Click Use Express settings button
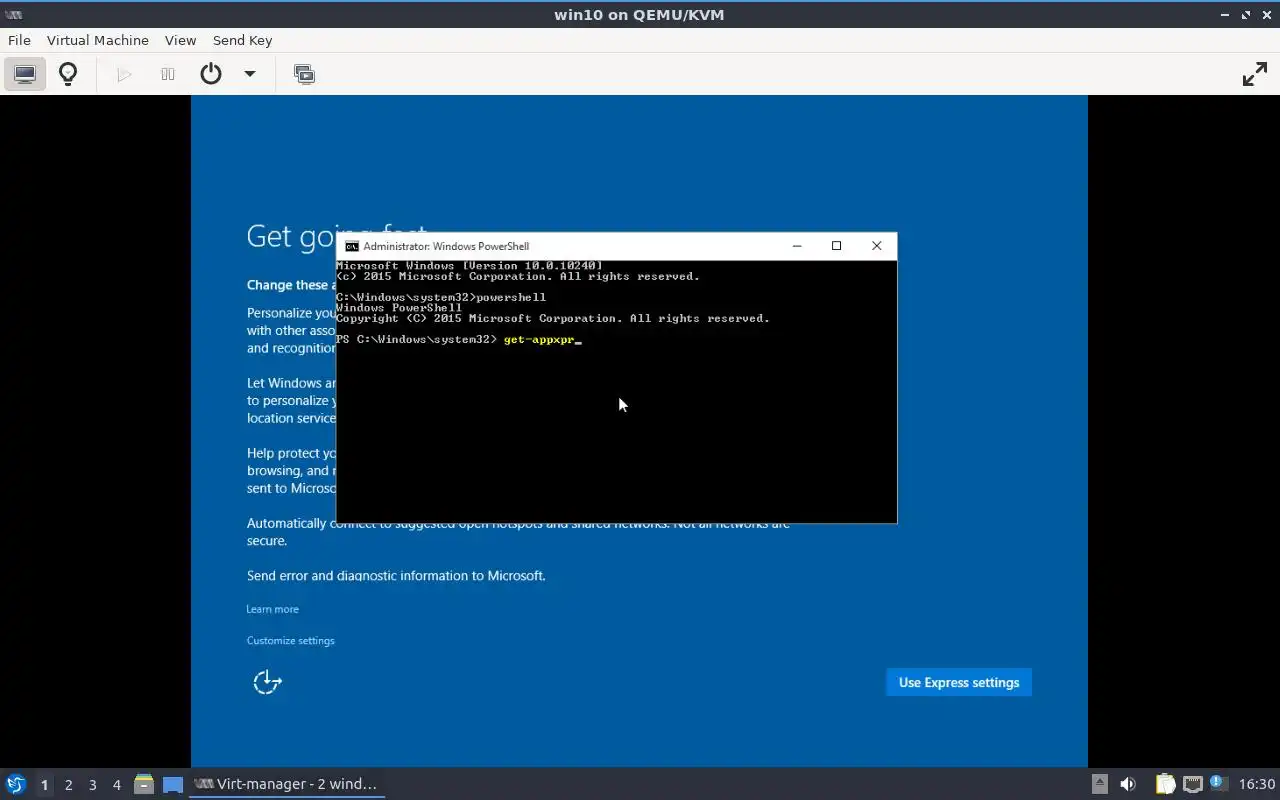This screenshot has width=1280, height=800. click(959, 682)
